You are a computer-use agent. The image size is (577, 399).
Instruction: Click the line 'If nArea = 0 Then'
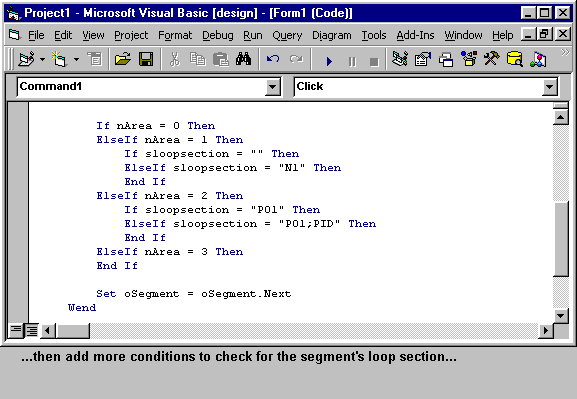pos(156,126)
